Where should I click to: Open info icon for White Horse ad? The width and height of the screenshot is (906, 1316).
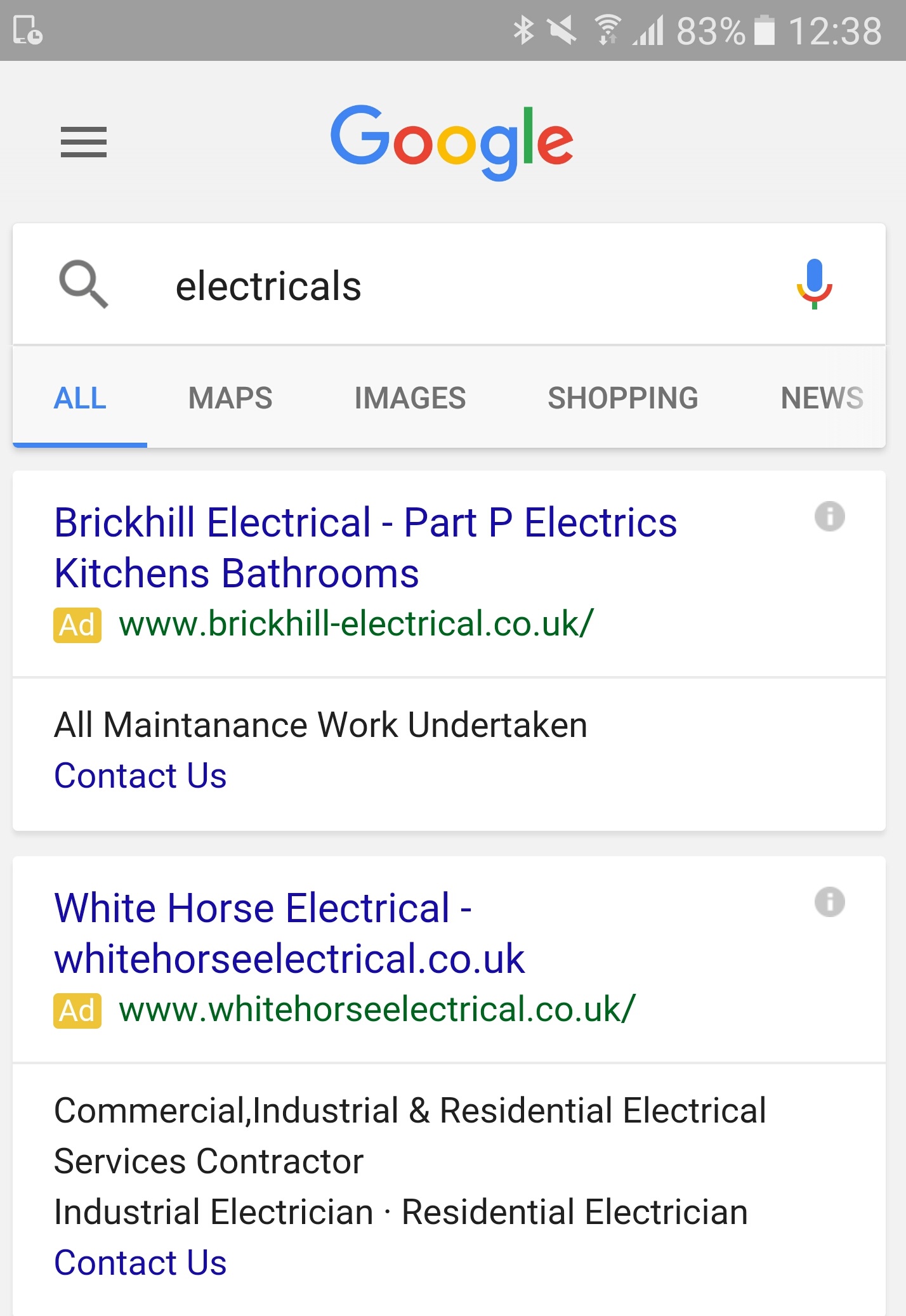[x=829, y=902]
